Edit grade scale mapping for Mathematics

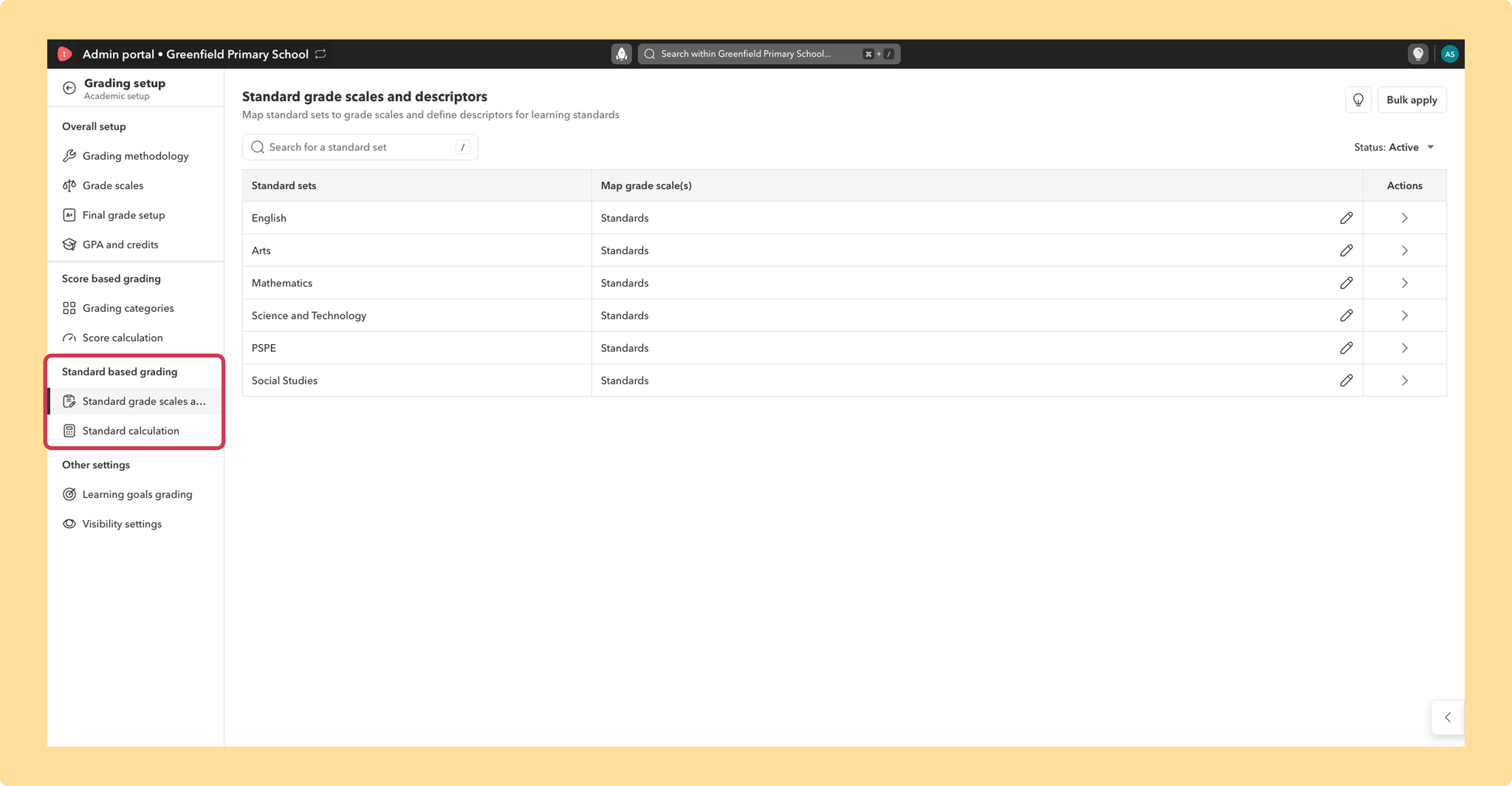point(1346,283)
